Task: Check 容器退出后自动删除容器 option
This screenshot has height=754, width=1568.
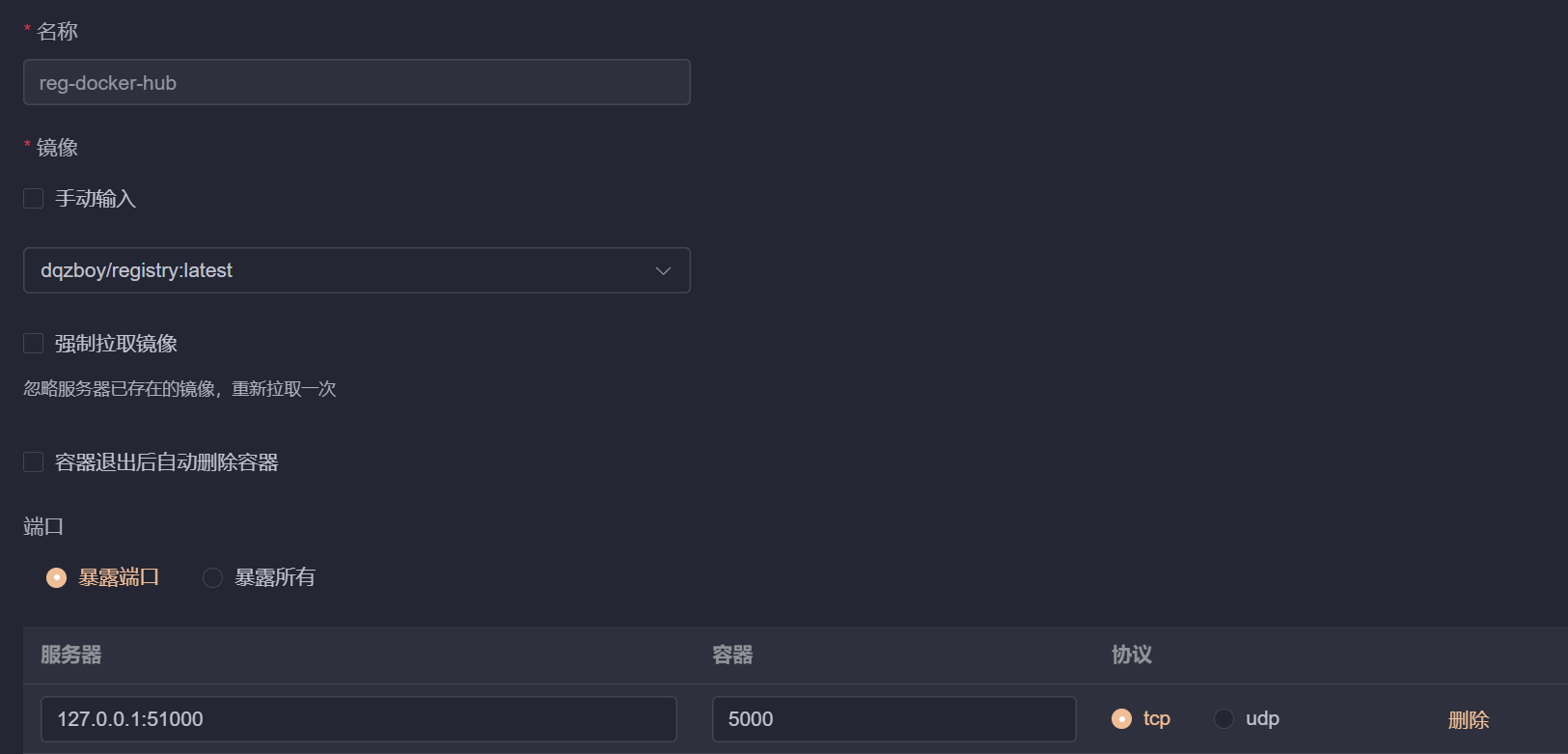Action: [x=34, y=462]
